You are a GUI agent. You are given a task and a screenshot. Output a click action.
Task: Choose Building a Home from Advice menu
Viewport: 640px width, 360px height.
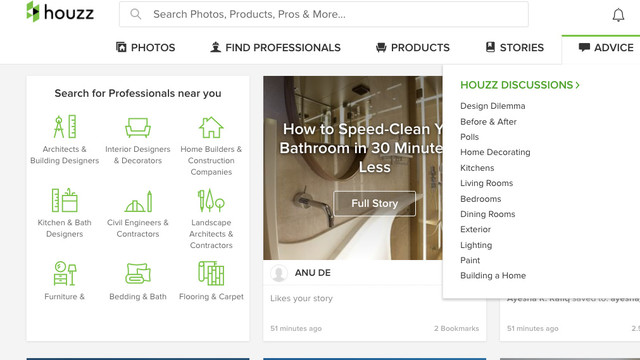(493, 276)
